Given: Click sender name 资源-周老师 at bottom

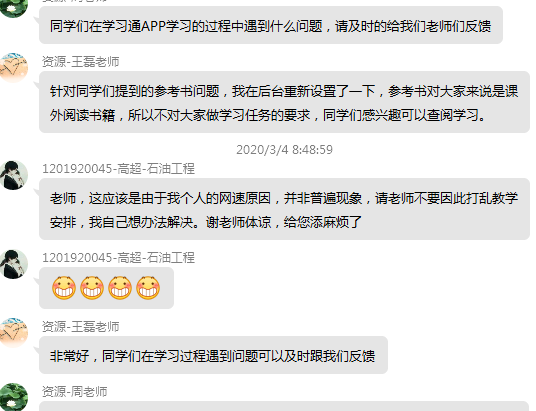Looking at the screenshot, I should tap(75, 392).
